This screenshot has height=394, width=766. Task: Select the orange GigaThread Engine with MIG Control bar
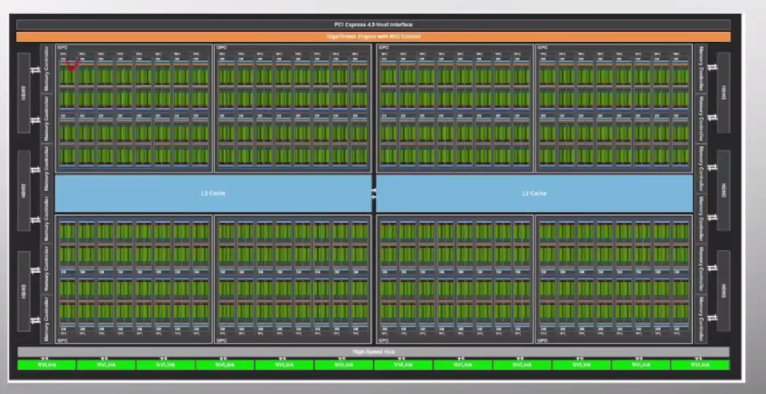pyautogui.click(x=373, y=37)
